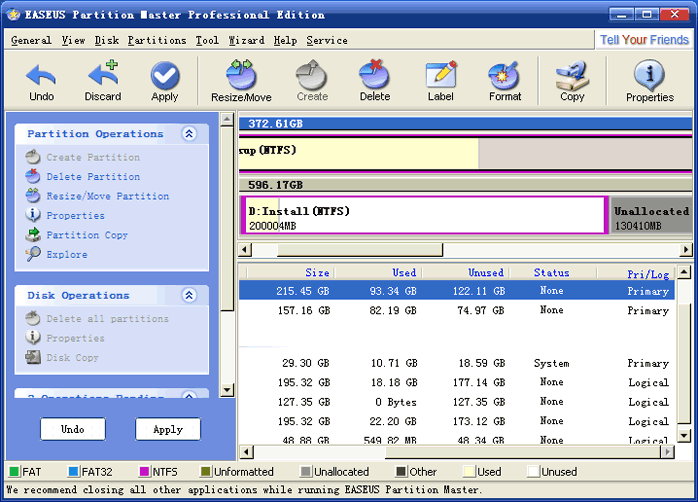Screen dimensions: 698x502
Task: Open Properties from the toolbar
Action: point(650,81)
